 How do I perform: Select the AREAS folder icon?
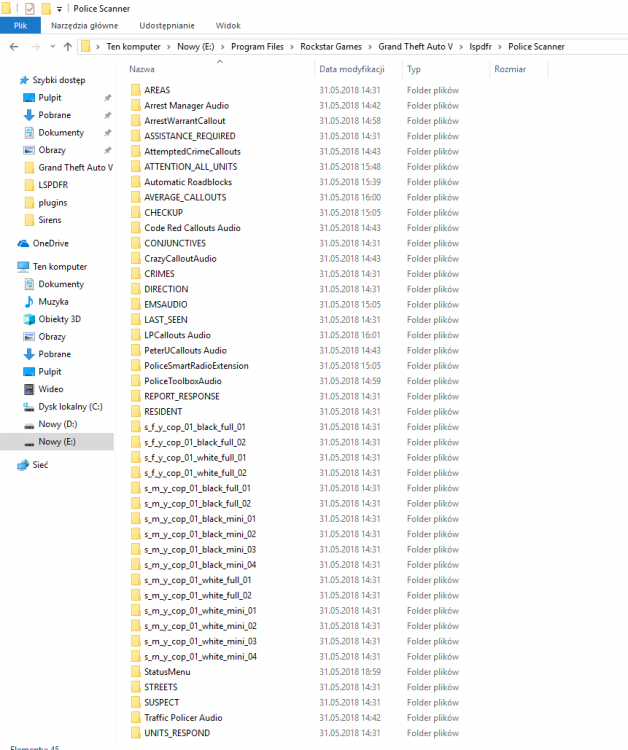coord(135,90)
